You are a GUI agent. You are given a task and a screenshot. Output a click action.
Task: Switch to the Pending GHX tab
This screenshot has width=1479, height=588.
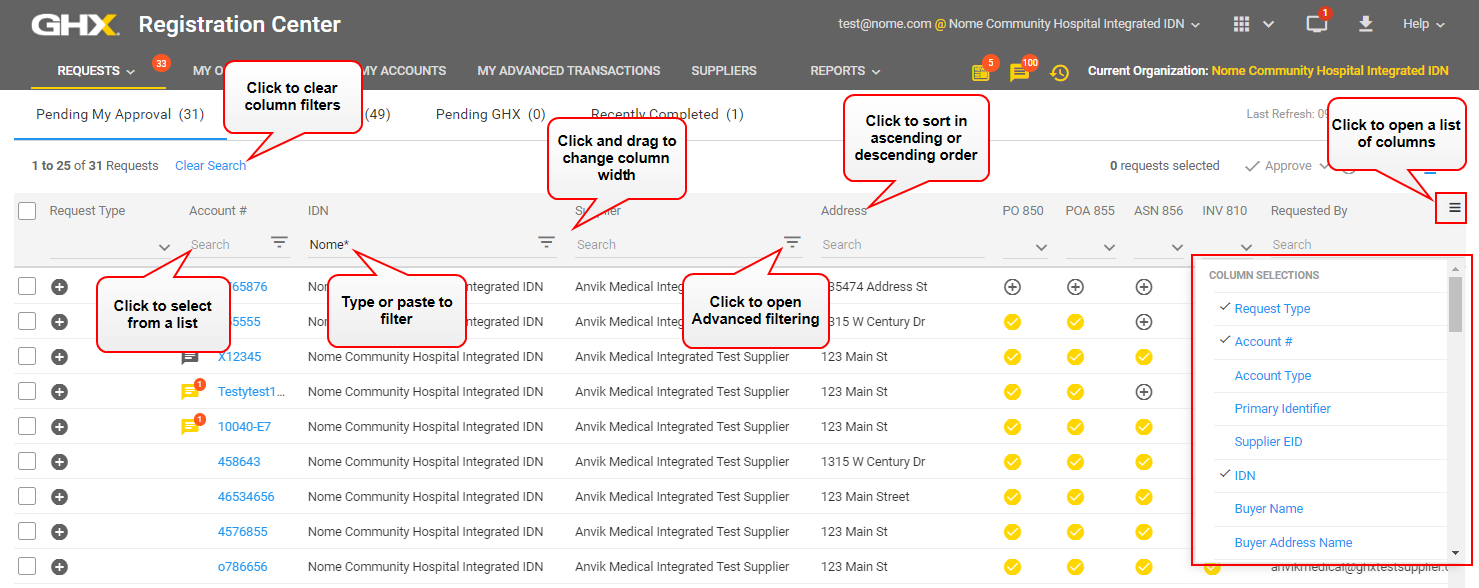pos(490,115)
